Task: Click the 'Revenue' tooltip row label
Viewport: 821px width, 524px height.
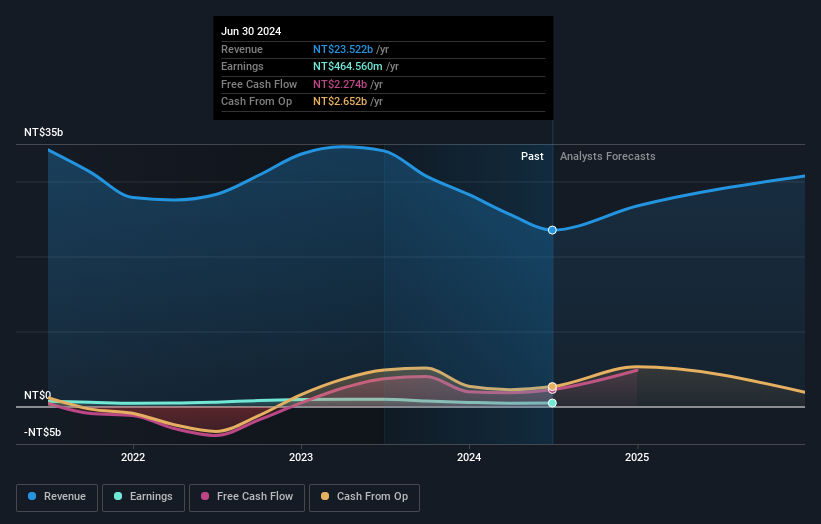Action: click(242, 49)
